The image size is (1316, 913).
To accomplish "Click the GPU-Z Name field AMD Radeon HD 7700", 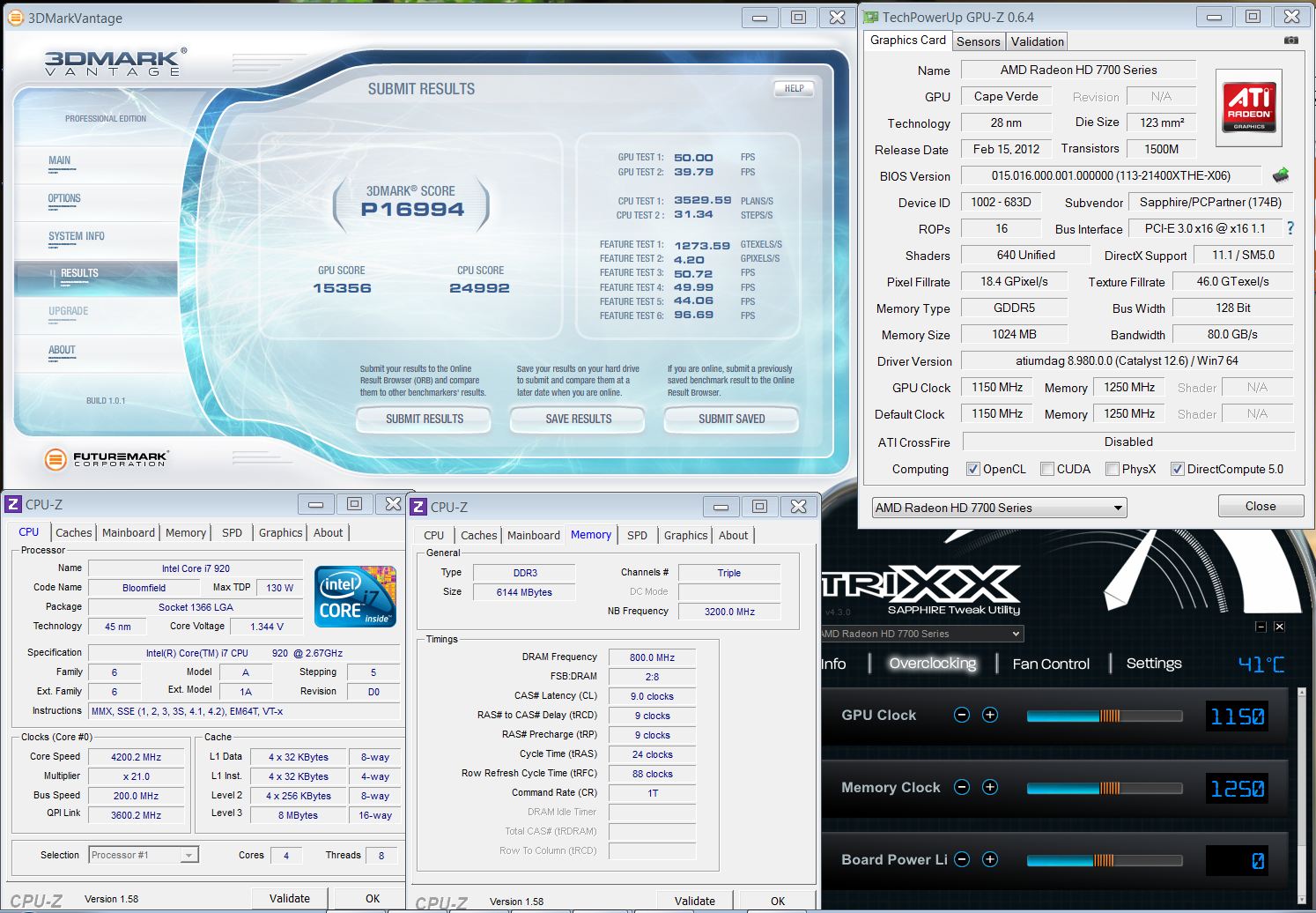I will pyautogui.click(x=1078, y=70).
